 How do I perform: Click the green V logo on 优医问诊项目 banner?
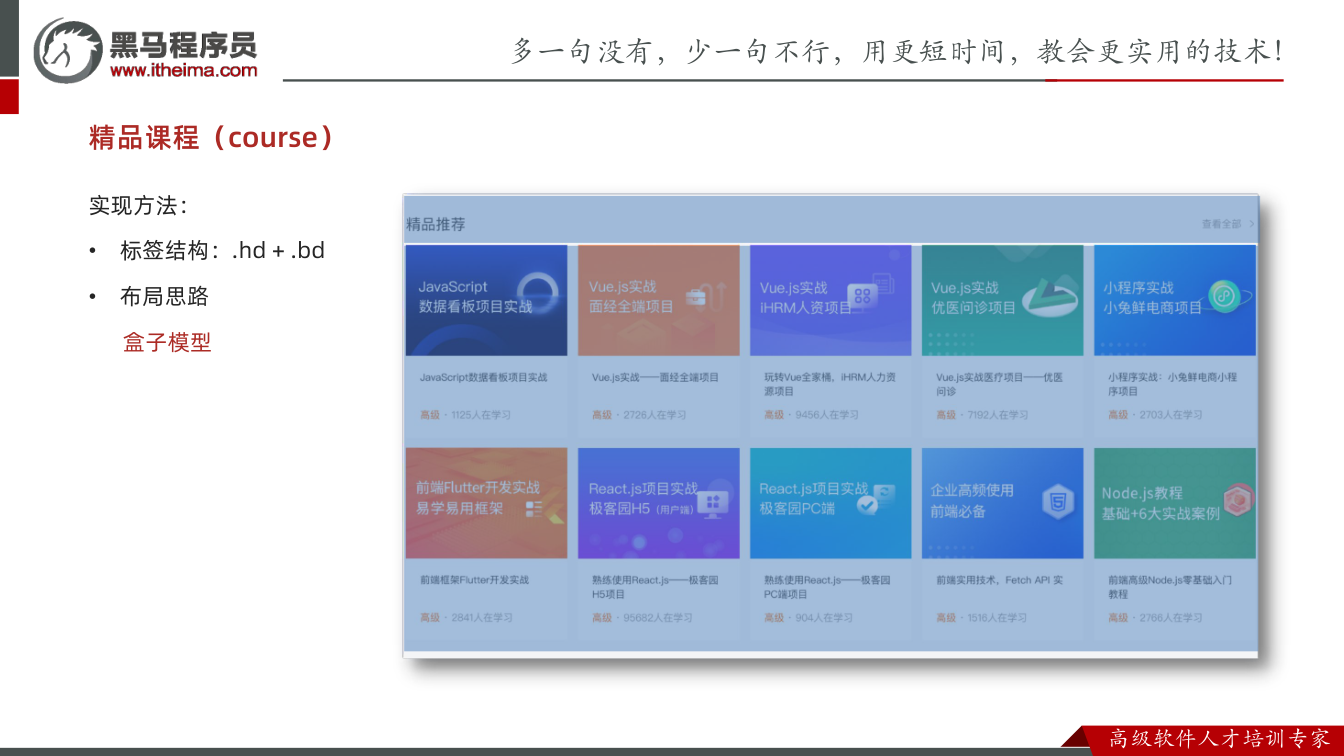coord(1050,295)
